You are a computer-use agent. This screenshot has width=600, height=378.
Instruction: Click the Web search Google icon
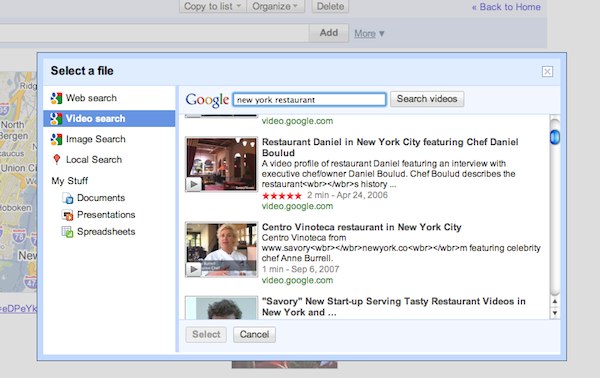coord(56,98)
